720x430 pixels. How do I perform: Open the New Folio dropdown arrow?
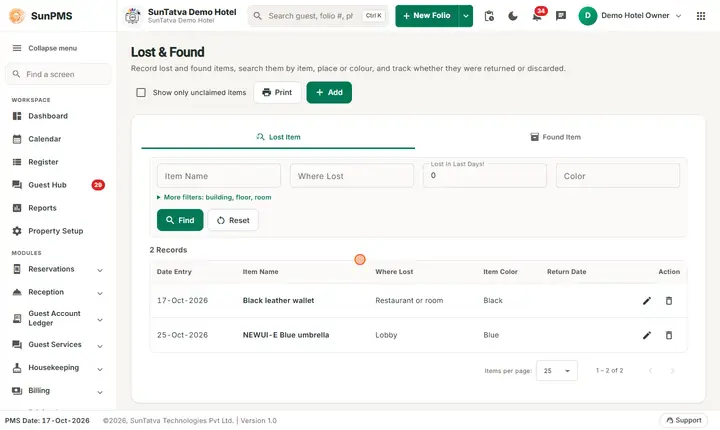point(466,16)
